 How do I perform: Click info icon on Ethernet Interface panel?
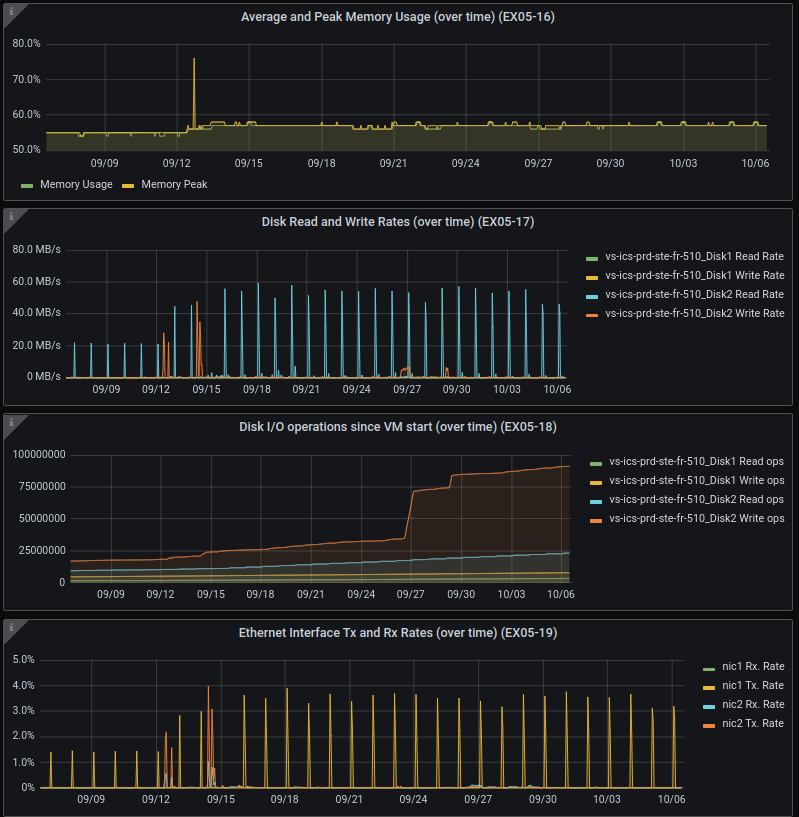click(10, 627)
